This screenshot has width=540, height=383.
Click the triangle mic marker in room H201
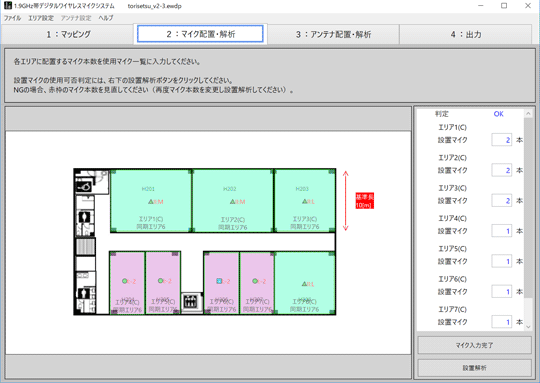tap(151, 201)
